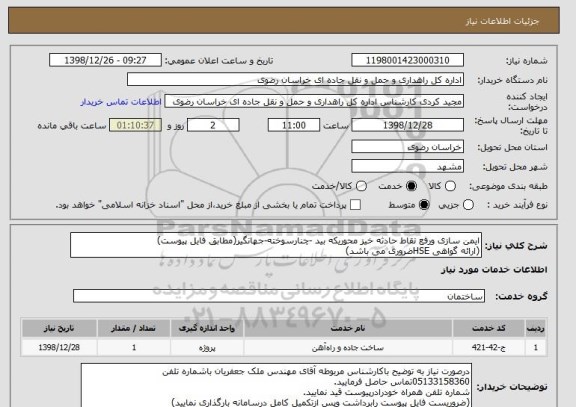
Task: Click the نام دستگاه خریدار field
Action: click(295, 80)
